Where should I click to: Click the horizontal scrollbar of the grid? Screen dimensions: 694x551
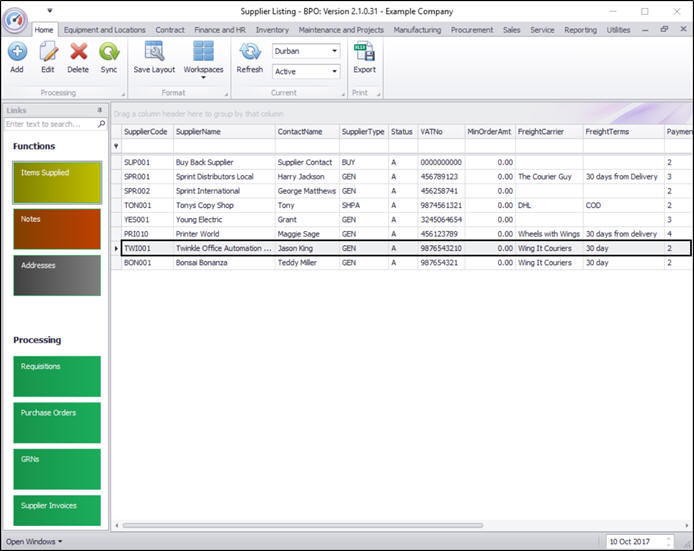(x=300, y=524)
